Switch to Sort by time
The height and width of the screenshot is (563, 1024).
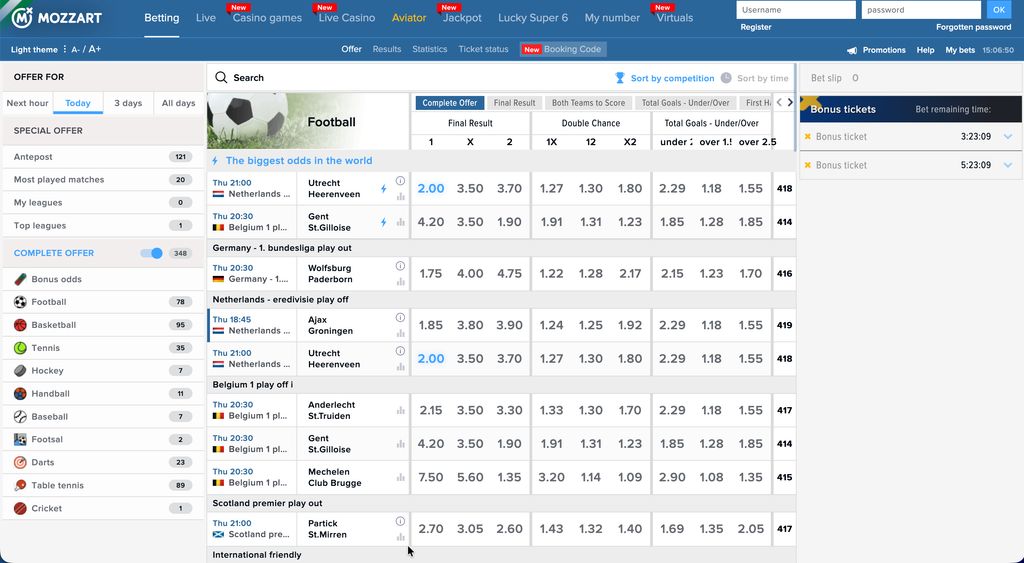pos(755,78)
